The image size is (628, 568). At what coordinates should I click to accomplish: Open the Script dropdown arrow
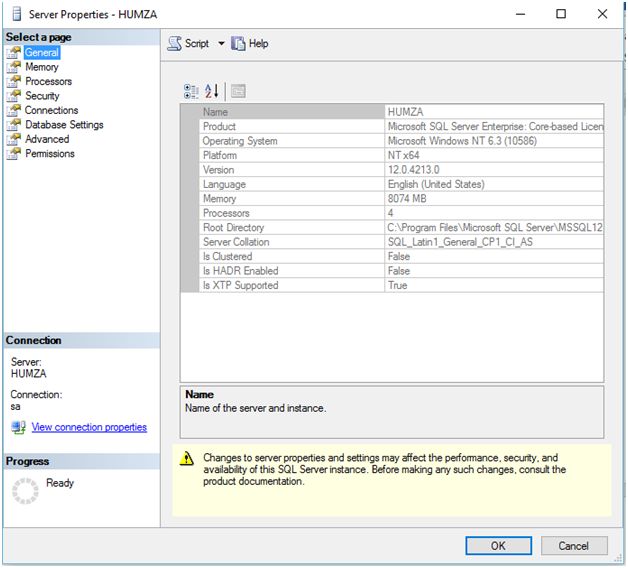pos(221,43)
